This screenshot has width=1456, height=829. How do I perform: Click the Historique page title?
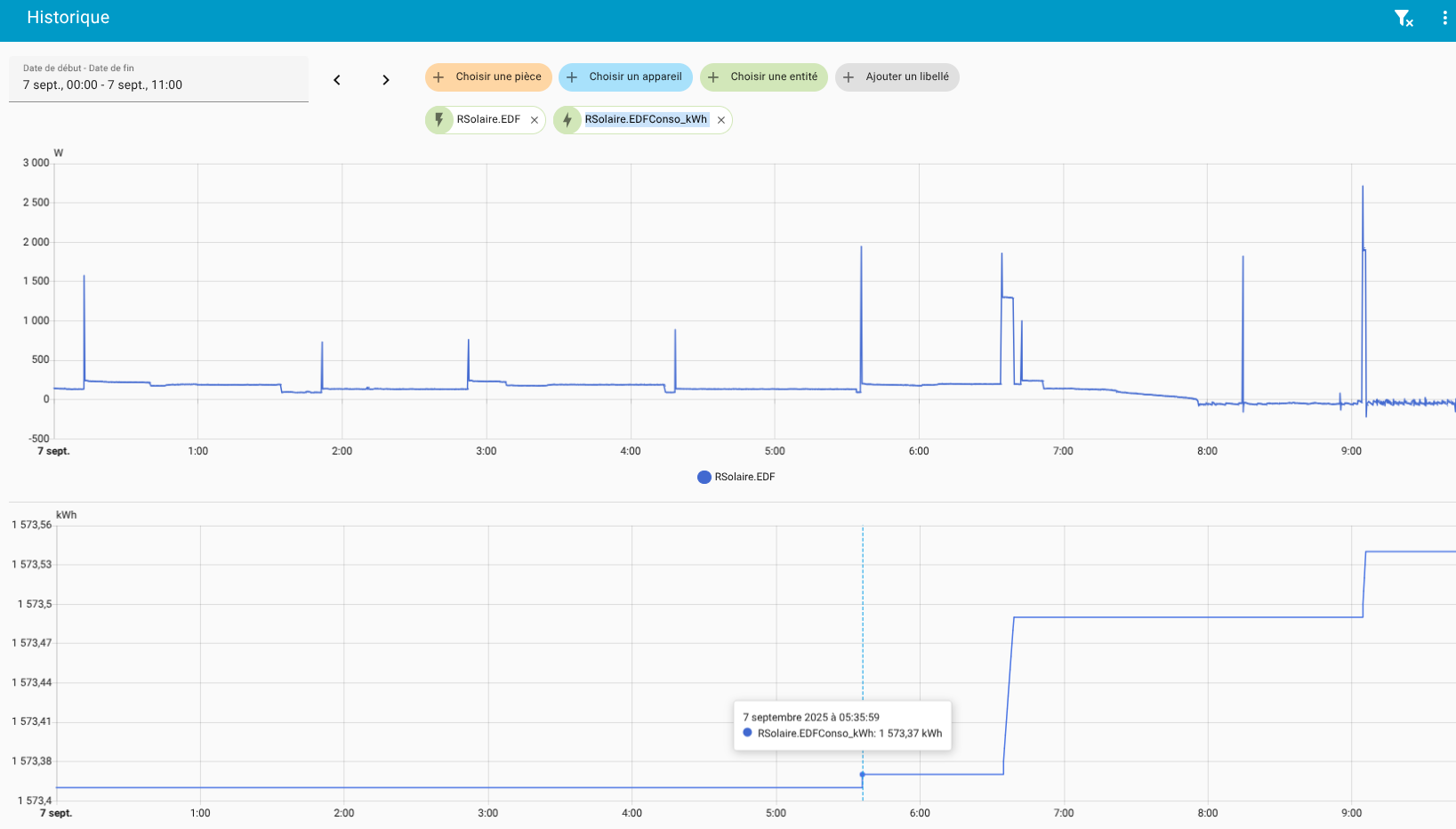(68, 18)
